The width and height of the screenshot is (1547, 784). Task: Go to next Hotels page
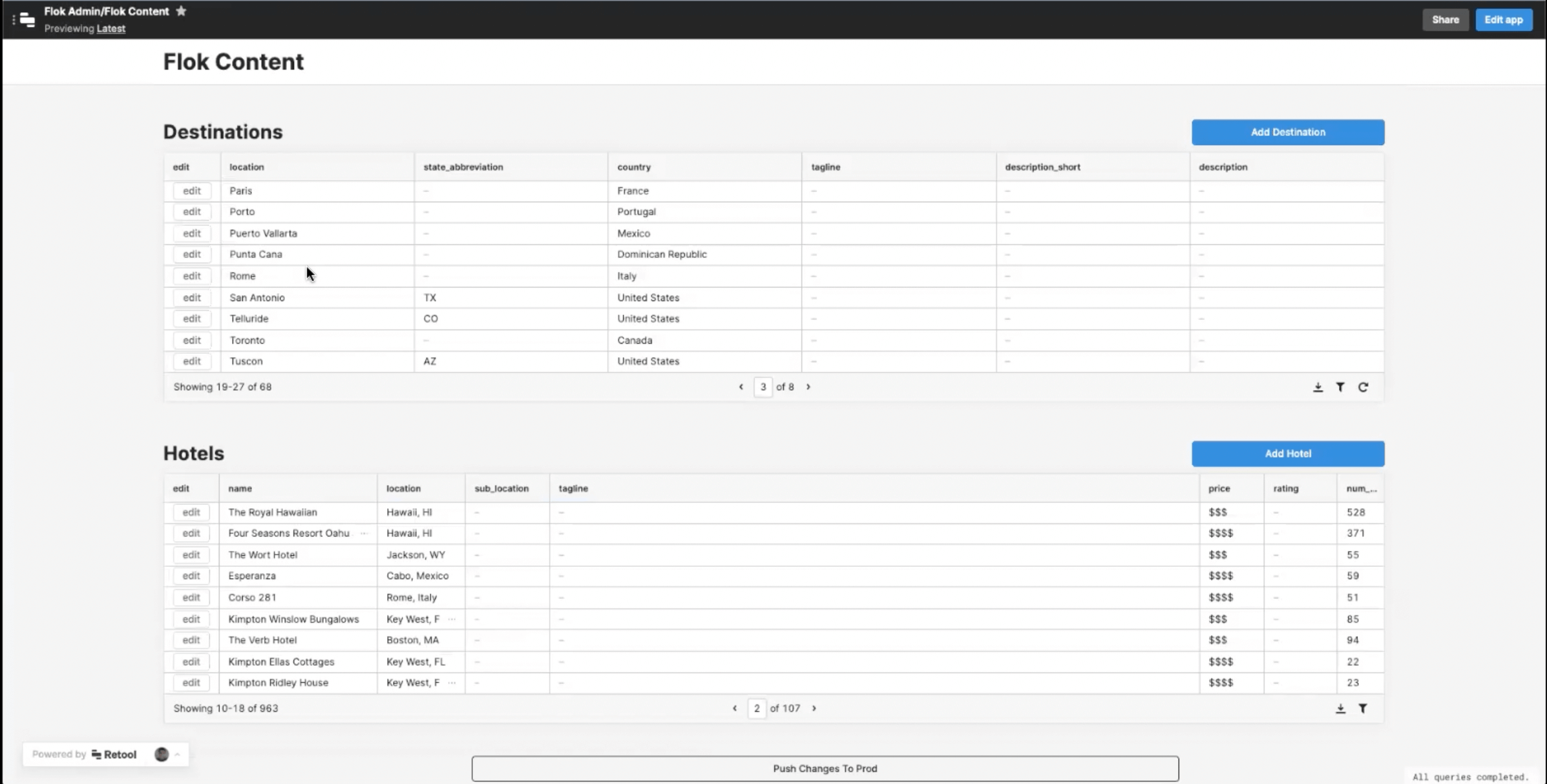814,708
